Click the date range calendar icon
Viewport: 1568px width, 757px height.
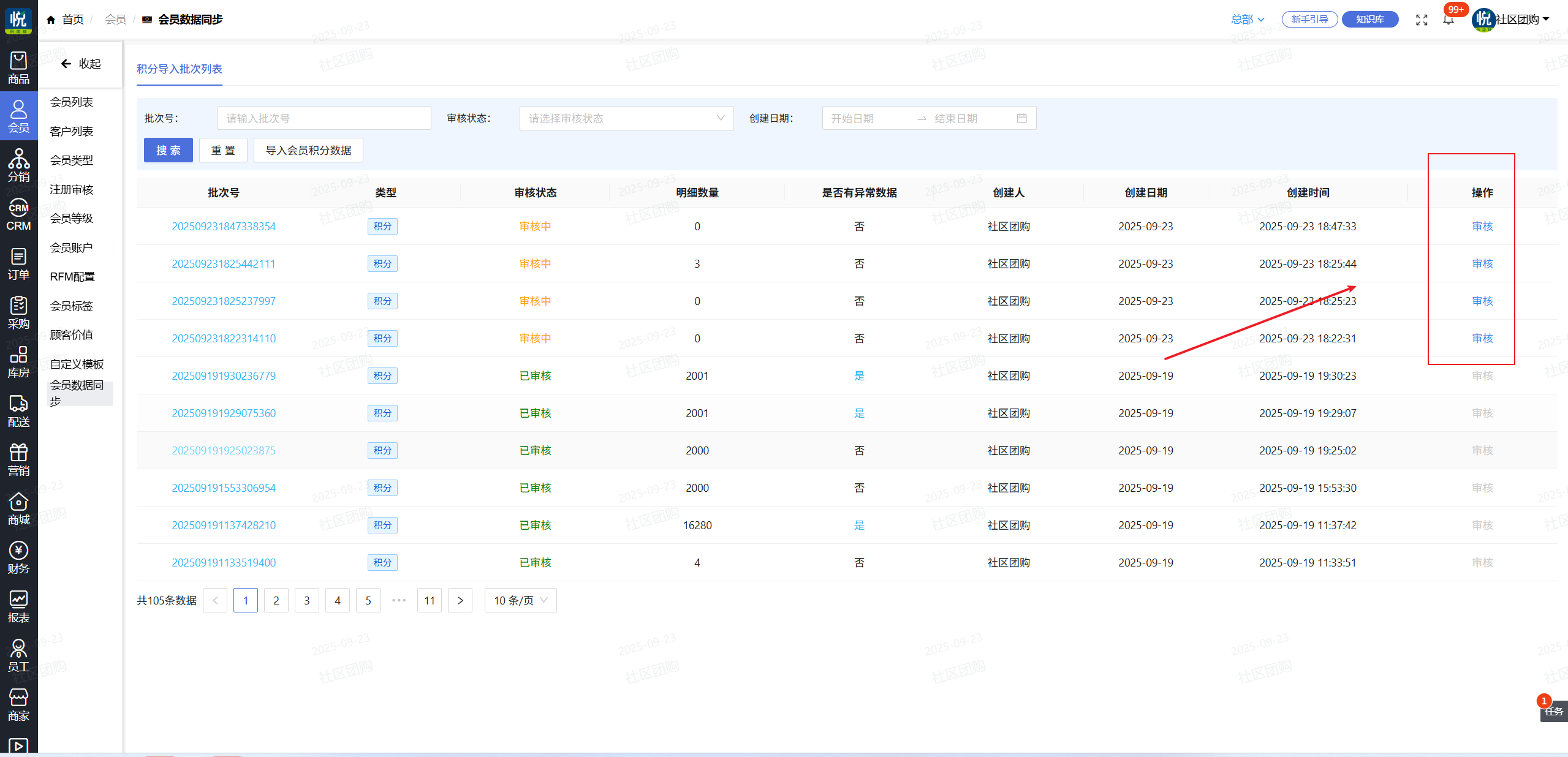(x=1021, y=118)
